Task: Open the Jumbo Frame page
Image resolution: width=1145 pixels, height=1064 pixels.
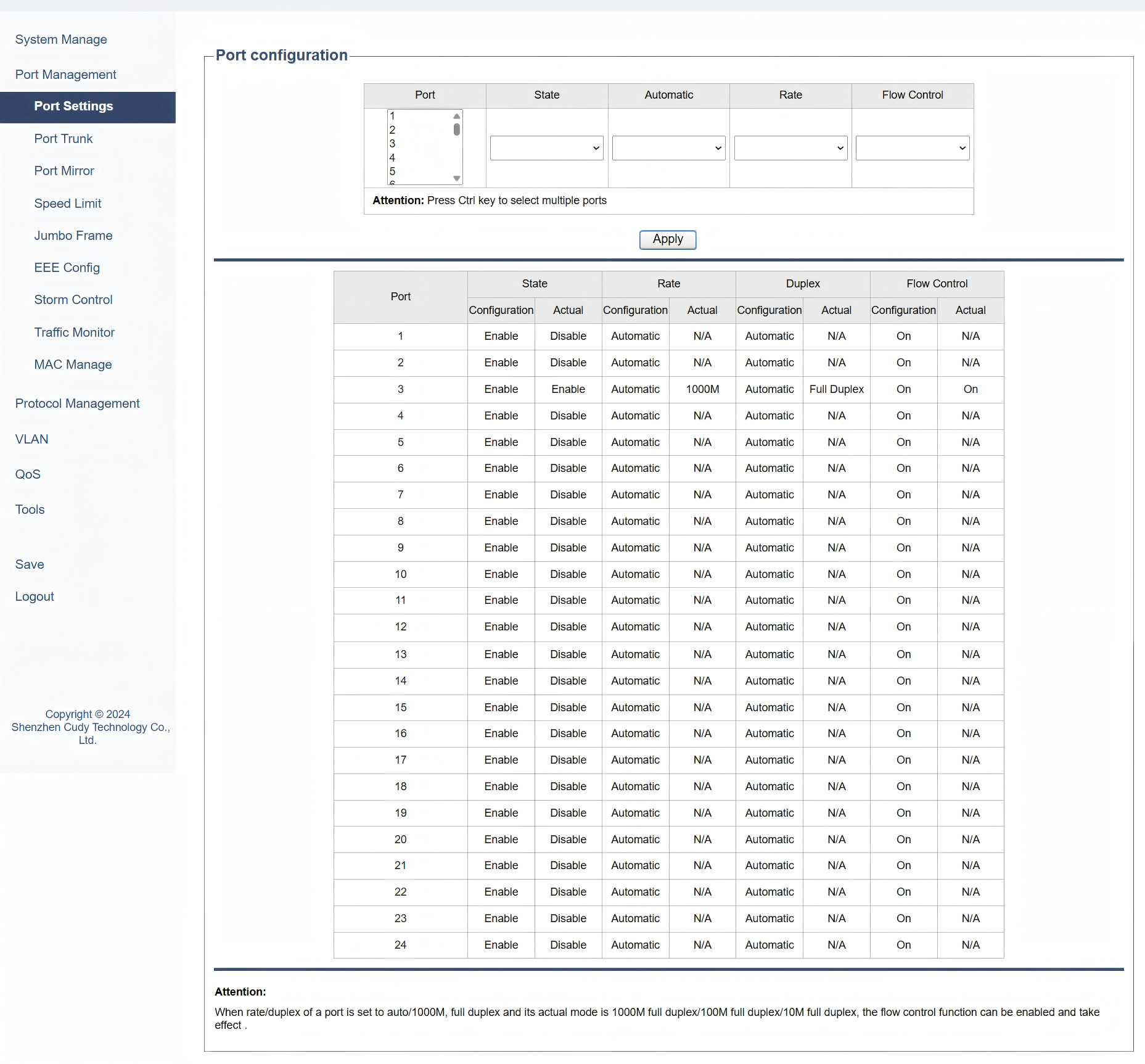Action: pyautogui.click(x=73, y=236)
